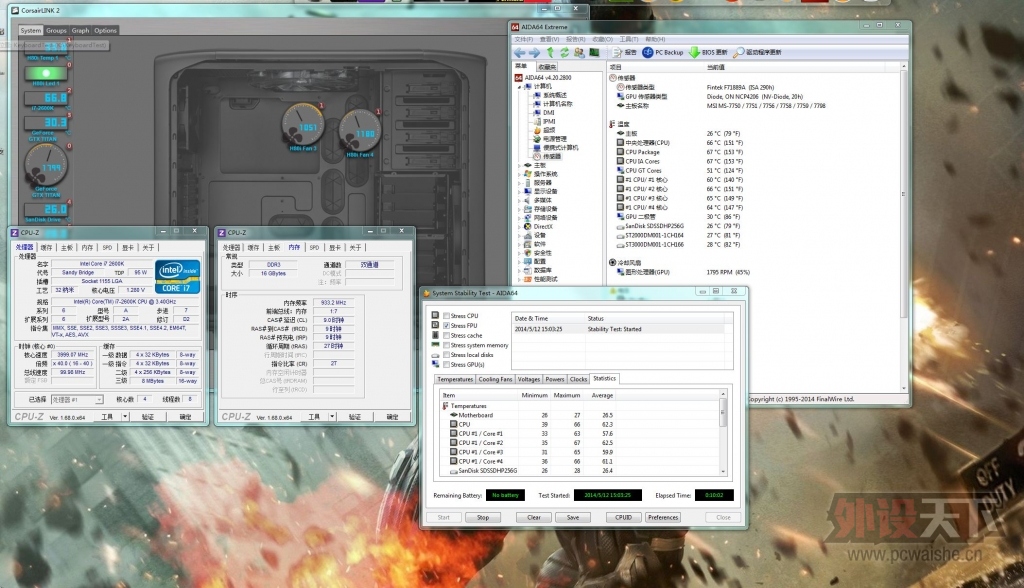Open the 处理器 #1 selection dropdown in CPU-Z
The image size is (1024, 588).
pos(99,399)
